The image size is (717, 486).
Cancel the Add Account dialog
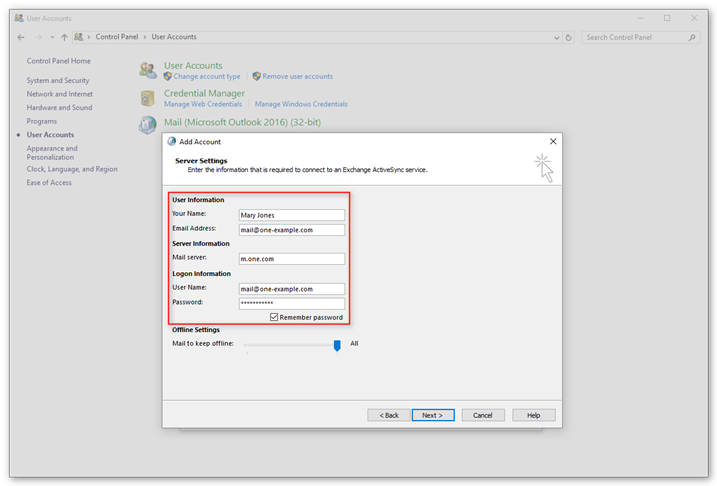(483, 415)
